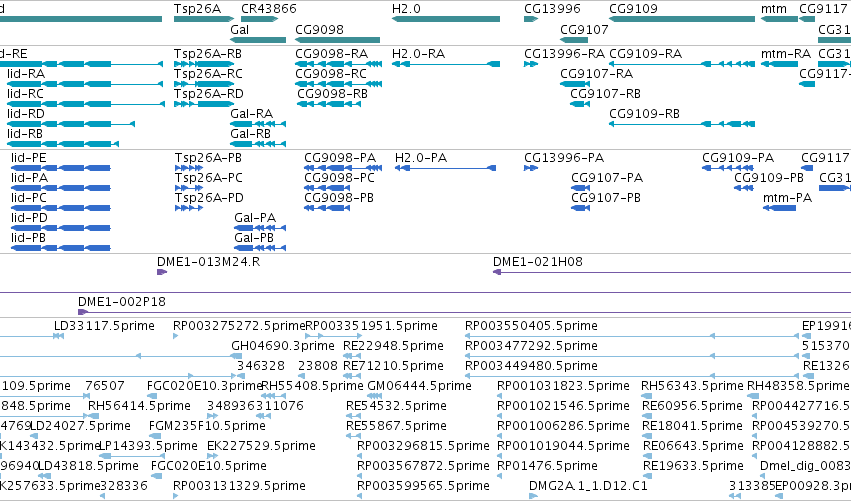Click the CG9098 gene label
Image resolution: width=851 pixels, height=501 pixels.
tap(319, 29)
